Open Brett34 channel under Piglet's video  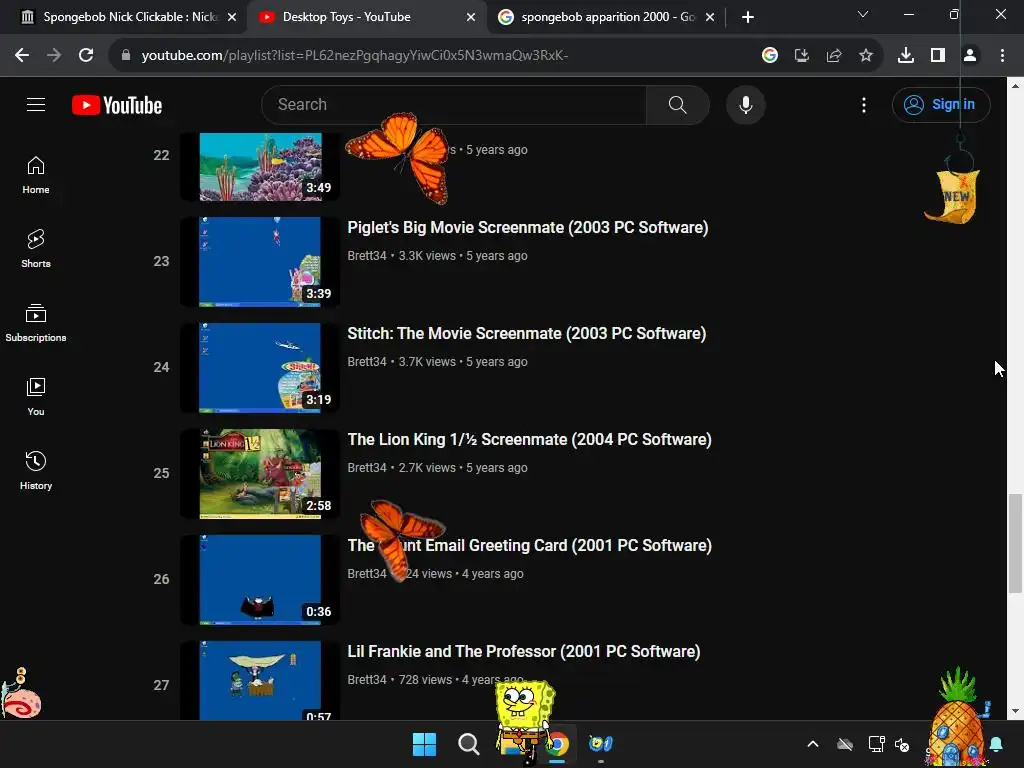coord(367,255)
